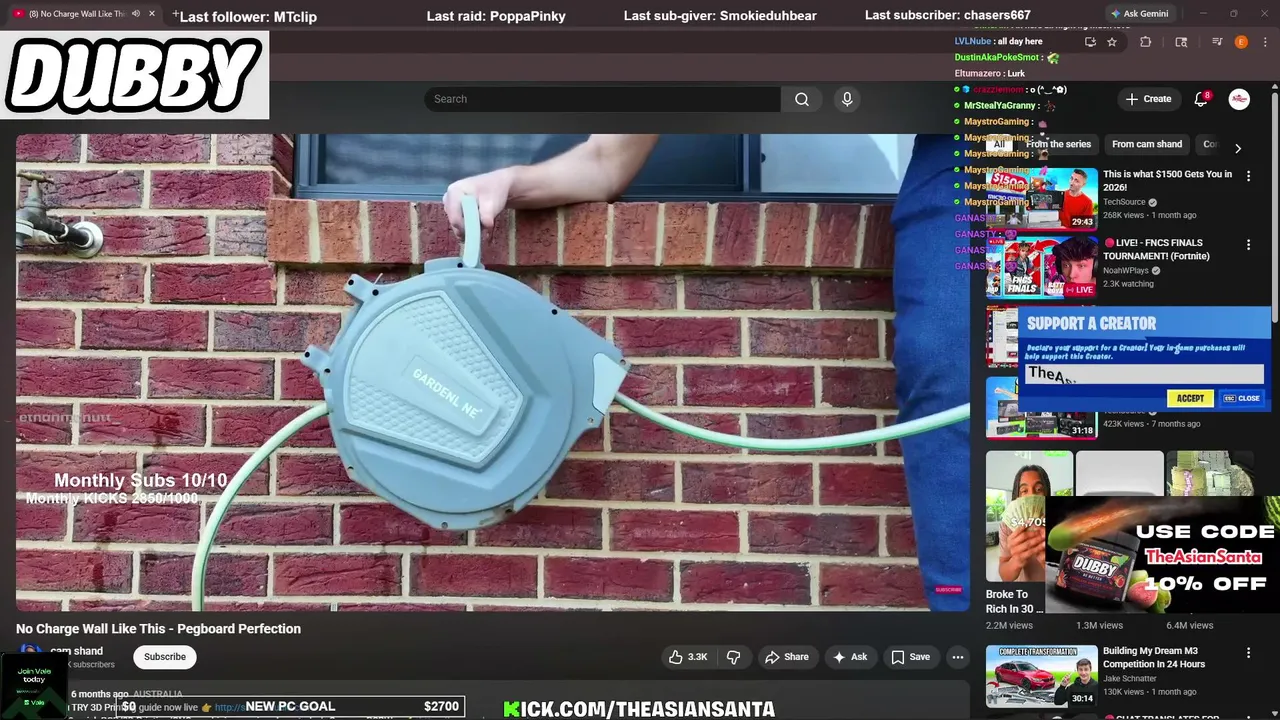Click chat message 'Eltumazero : Lurk'
This screenshot has height=720, width=1280.
[x=990, y=74]
